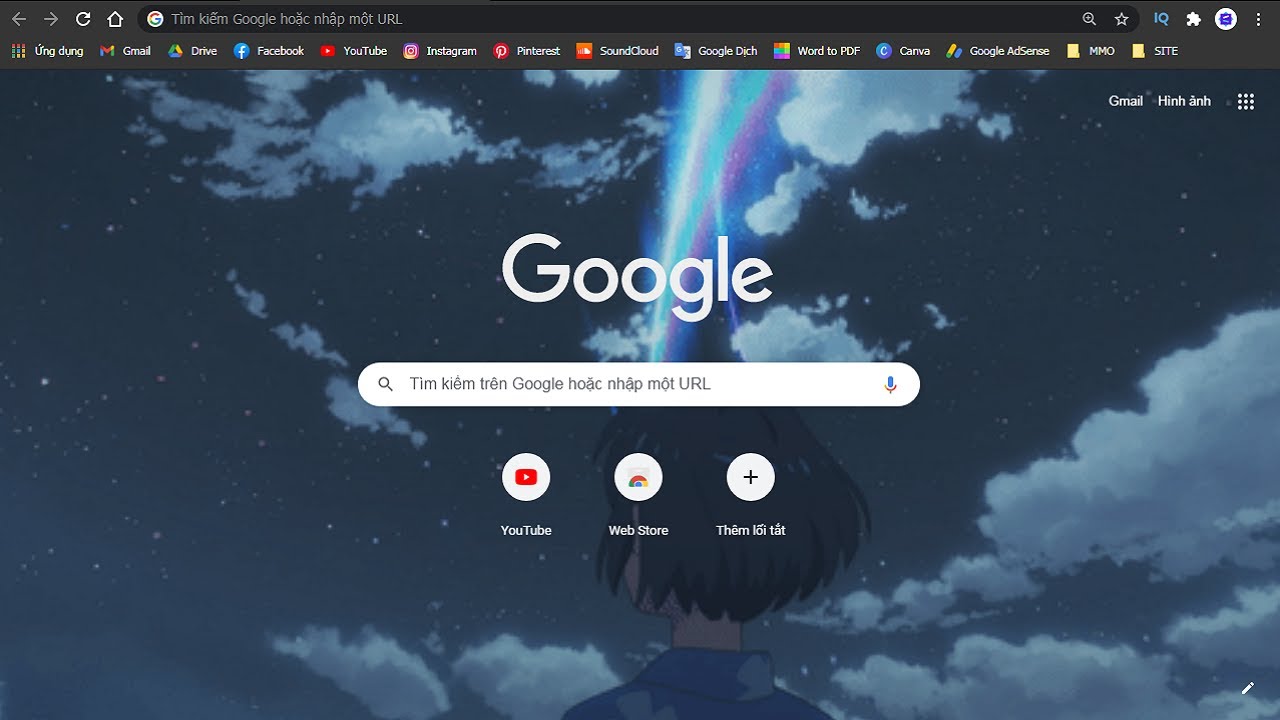Image resolution: width=1280 pixels, height=720 pixels.
Task: Open the Extensions puzzle piece menu
Action: point(1193,19)
